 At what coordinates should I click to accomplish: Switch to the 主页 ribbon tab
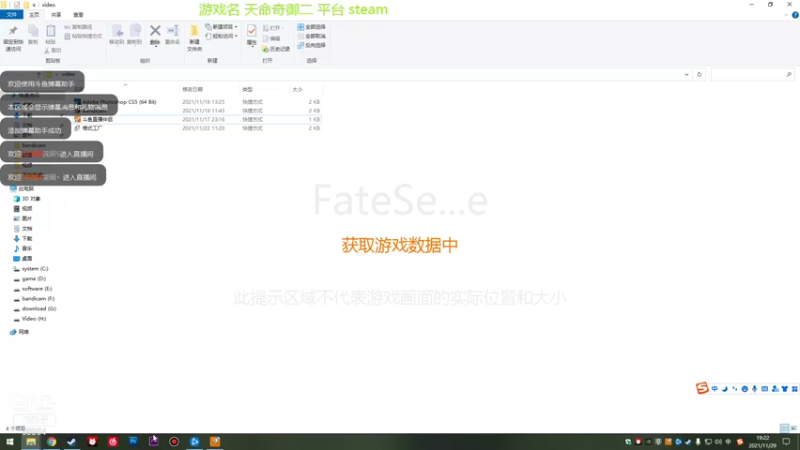pos(34,15)
